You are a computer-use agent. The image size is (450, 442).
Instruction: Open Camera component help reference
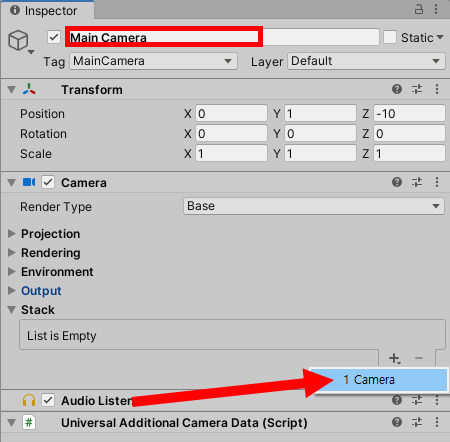[397, 182]
